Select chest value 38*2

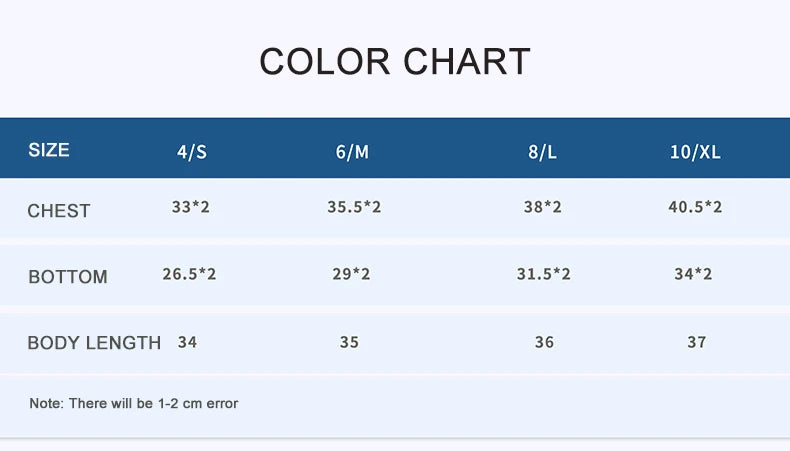tap(543, 207)
